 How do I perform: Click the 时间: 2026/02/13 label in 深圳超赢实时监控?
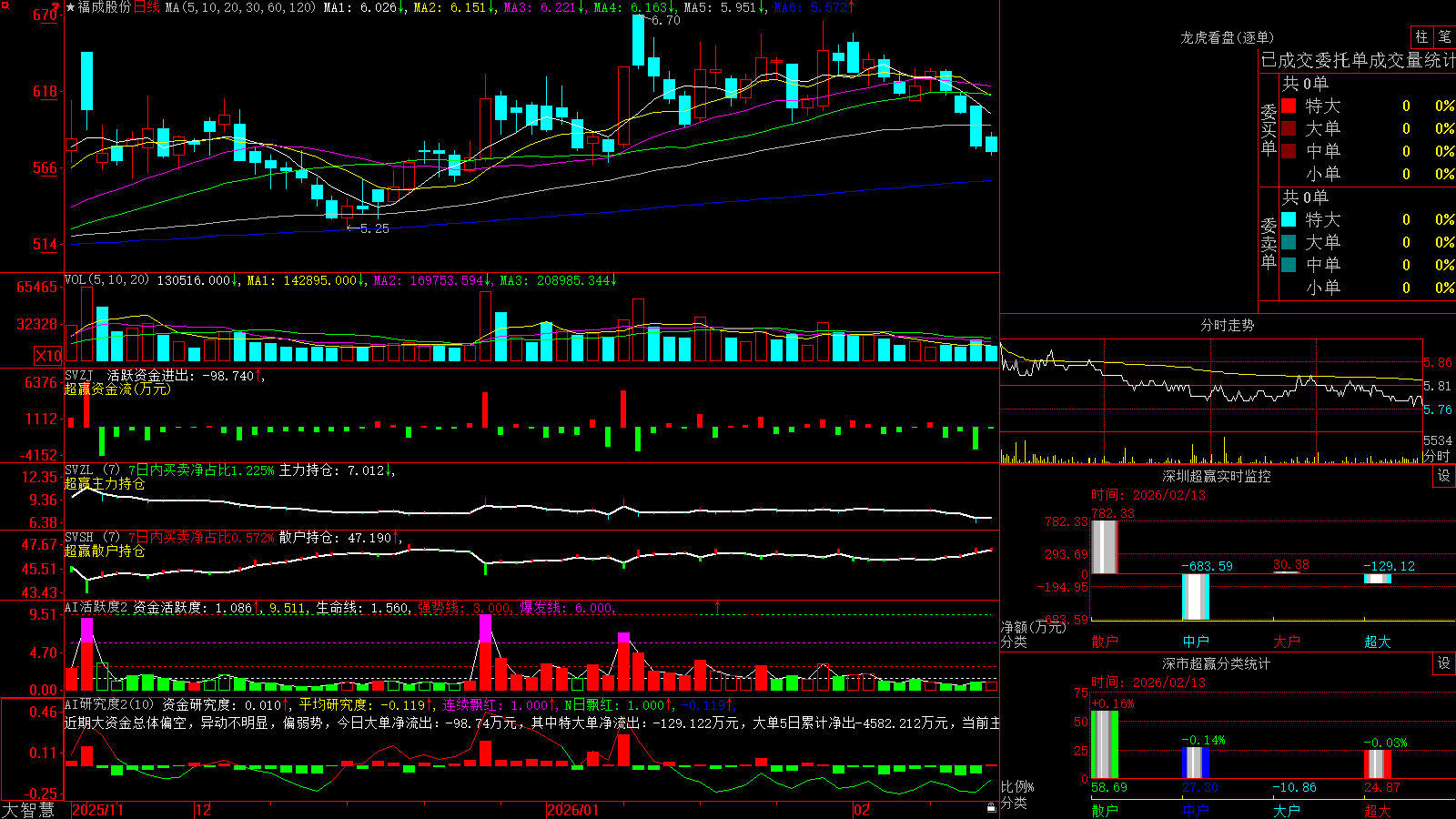pos(1148,495)
